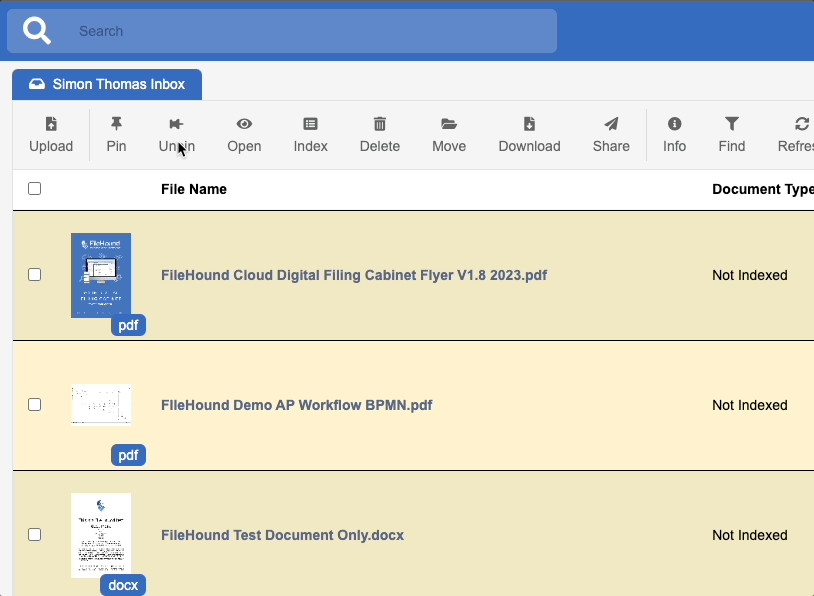
Task: Switch to the Simon Thomas Inbox tab
Action: point(107,84)
